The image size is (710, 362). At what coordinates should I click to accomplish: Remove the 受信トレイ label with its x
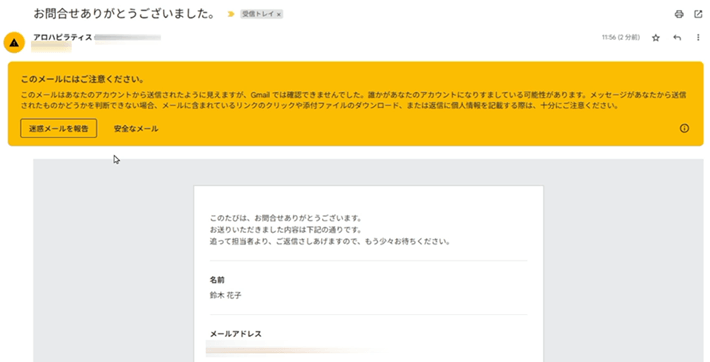click(x=279, y=14)
